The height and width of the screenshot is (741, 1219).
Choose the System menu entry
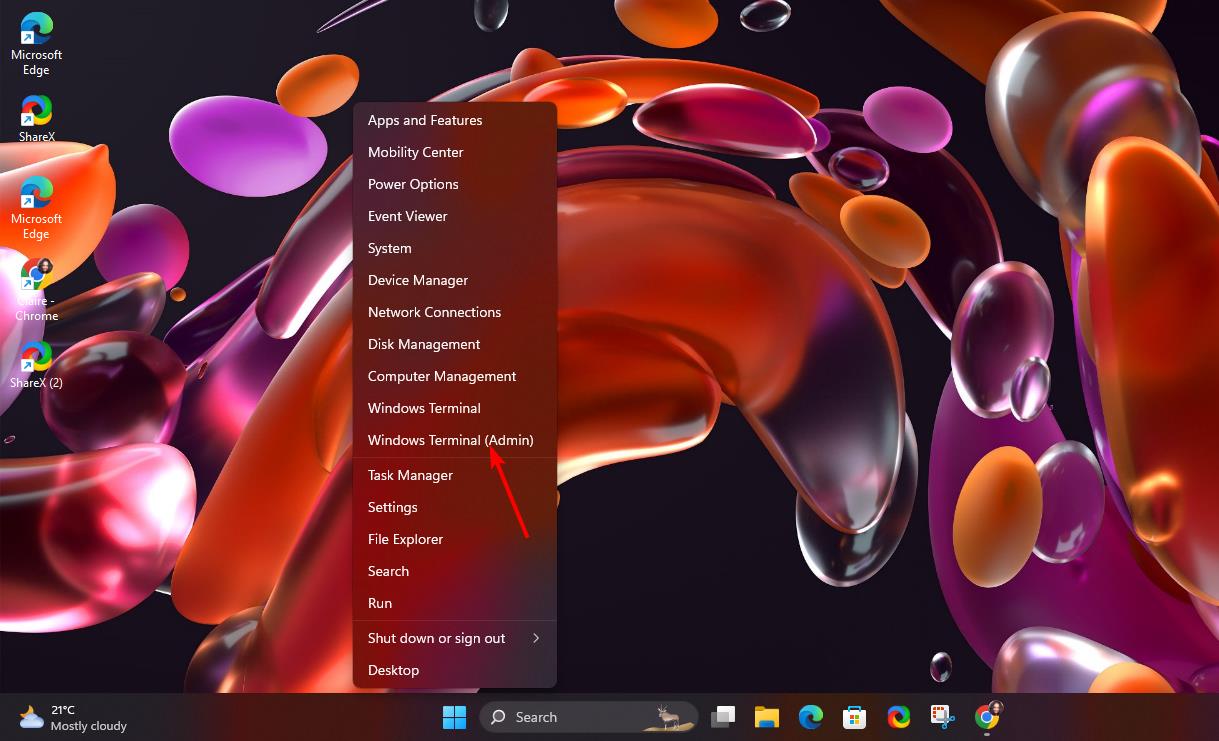pos(455,248)
